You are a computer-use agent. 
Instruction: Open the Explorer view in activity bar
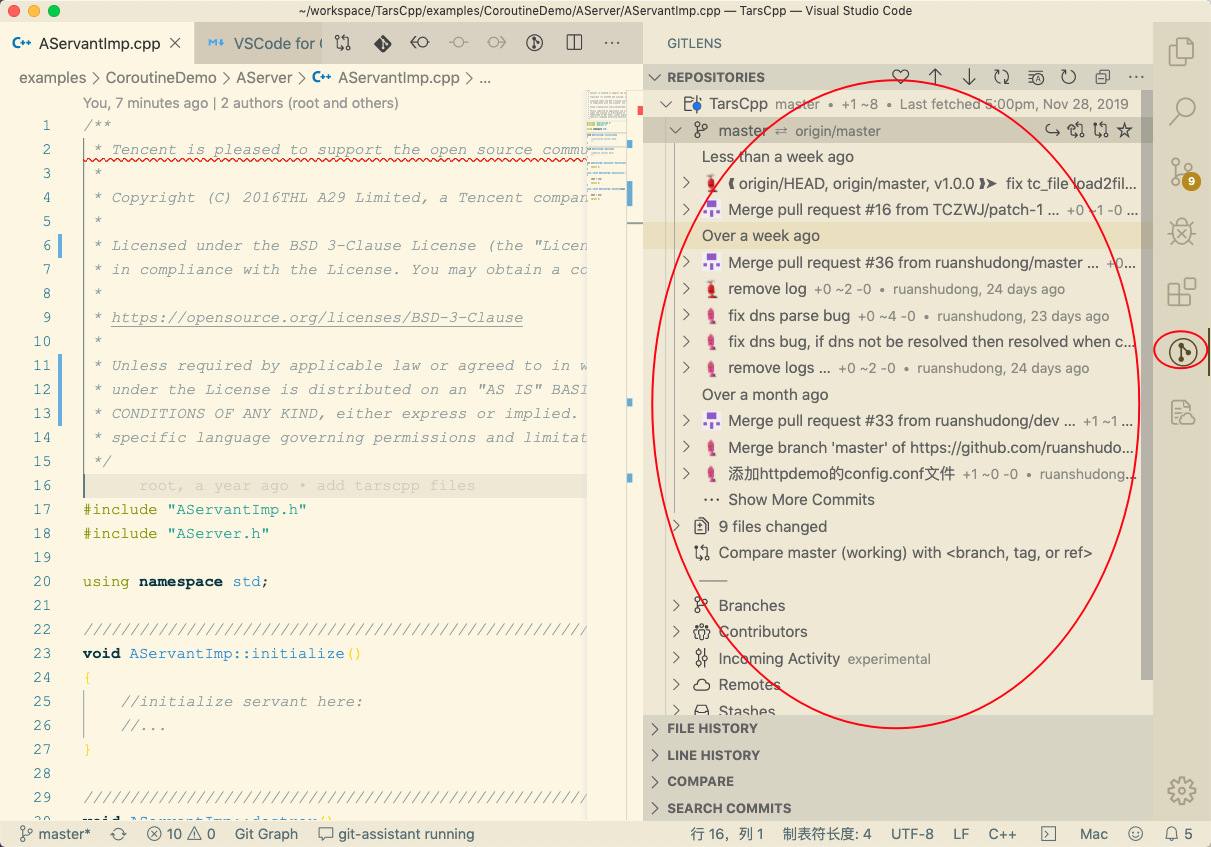(x=1182, y=51)
